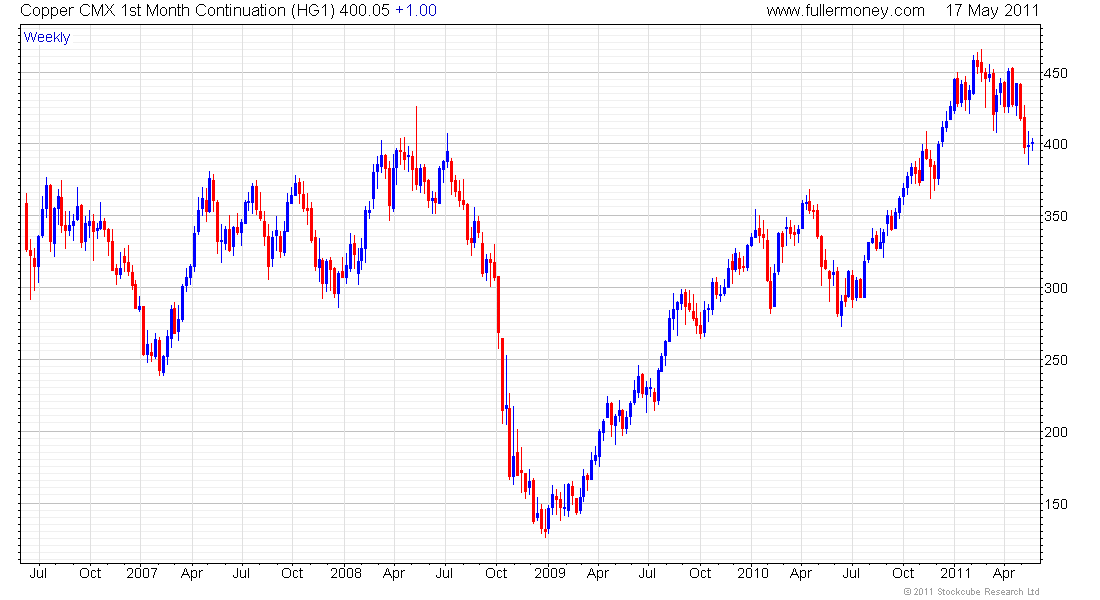
Task: Click the Oct label just before 2011
Action: (x=903, y=573)
